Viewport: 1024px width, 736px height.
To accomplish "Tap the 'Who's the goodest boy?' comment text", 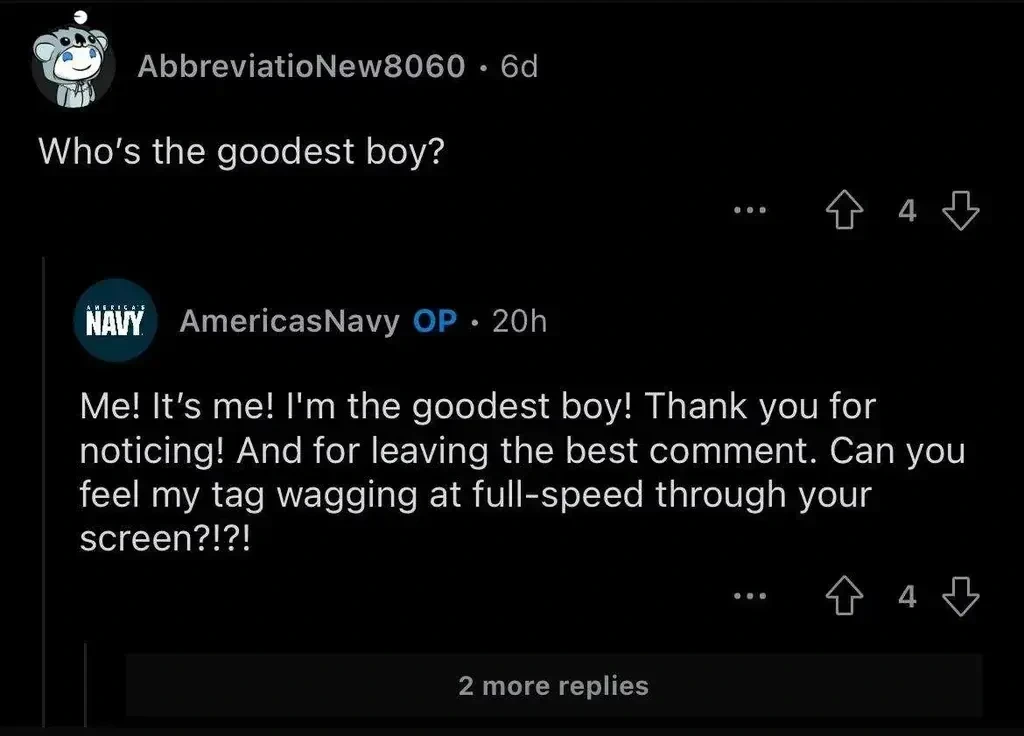I will (240, 152).
